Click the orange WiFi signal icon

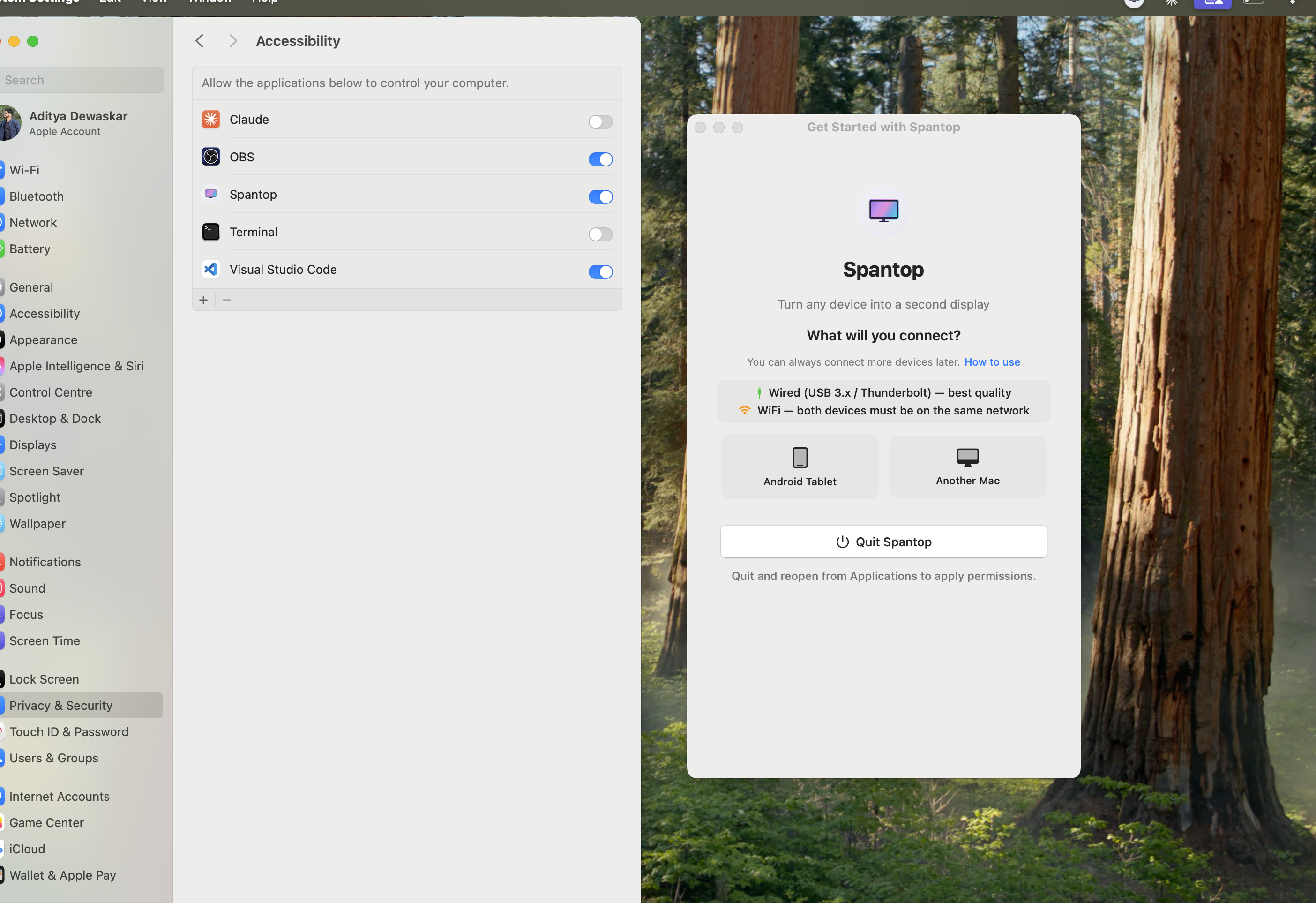pyautogui.click(x=745, y=410)
